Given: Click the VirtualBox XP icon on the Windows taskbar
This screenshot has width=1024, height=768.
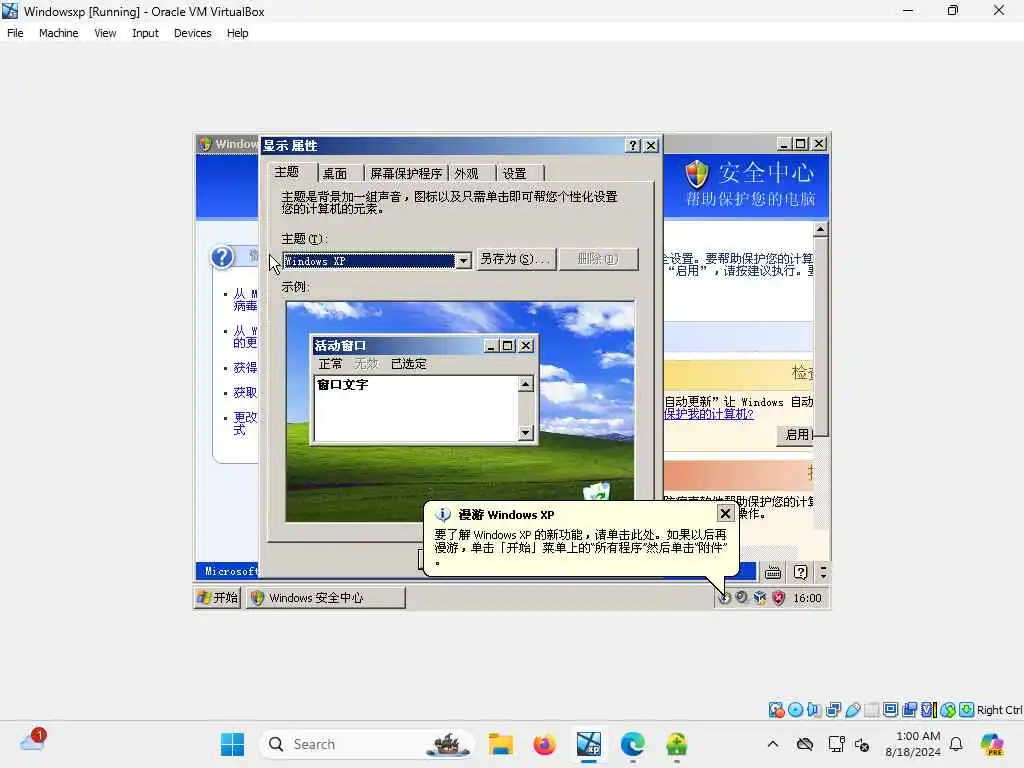Looking at the screenshot, I should point(588,744).
